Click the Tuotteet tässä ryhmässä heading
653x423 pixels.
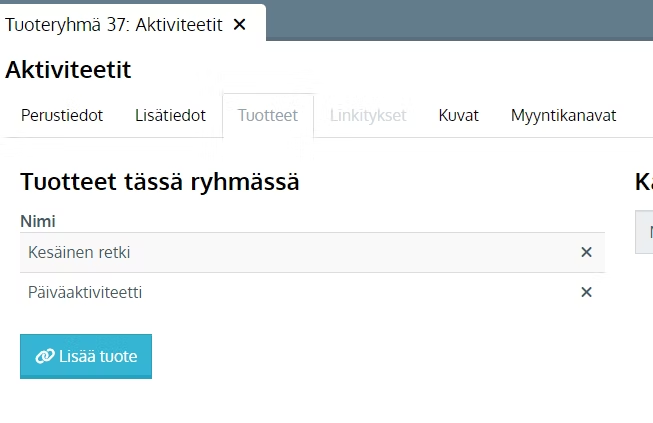(x=160, y=182)
